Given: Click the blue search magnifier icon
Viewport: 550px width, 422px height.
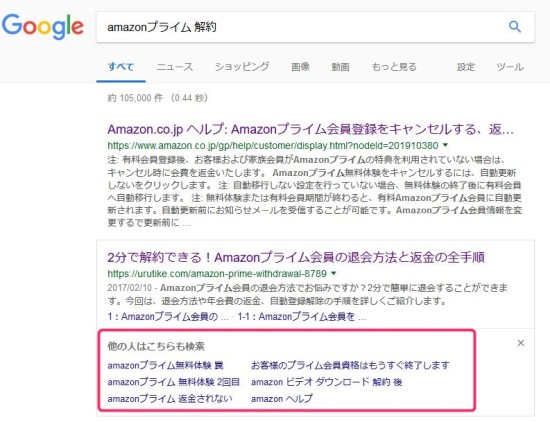Looking at the screenshot, I should (x=515, y=26).
